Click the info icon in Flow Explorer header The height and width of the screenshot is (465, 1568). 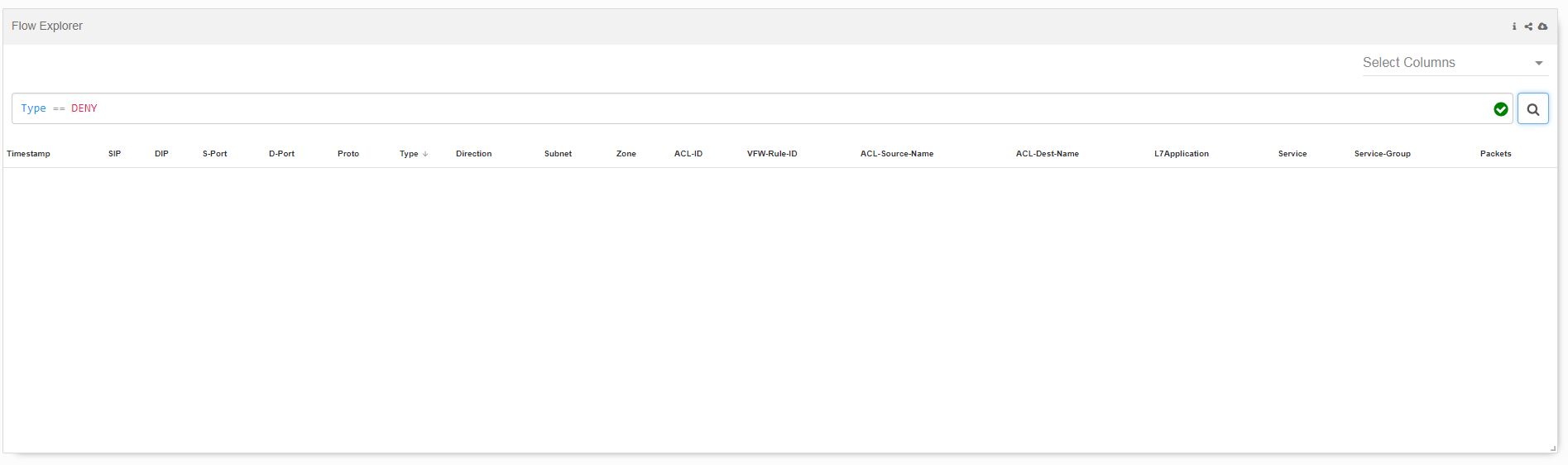1514,26
